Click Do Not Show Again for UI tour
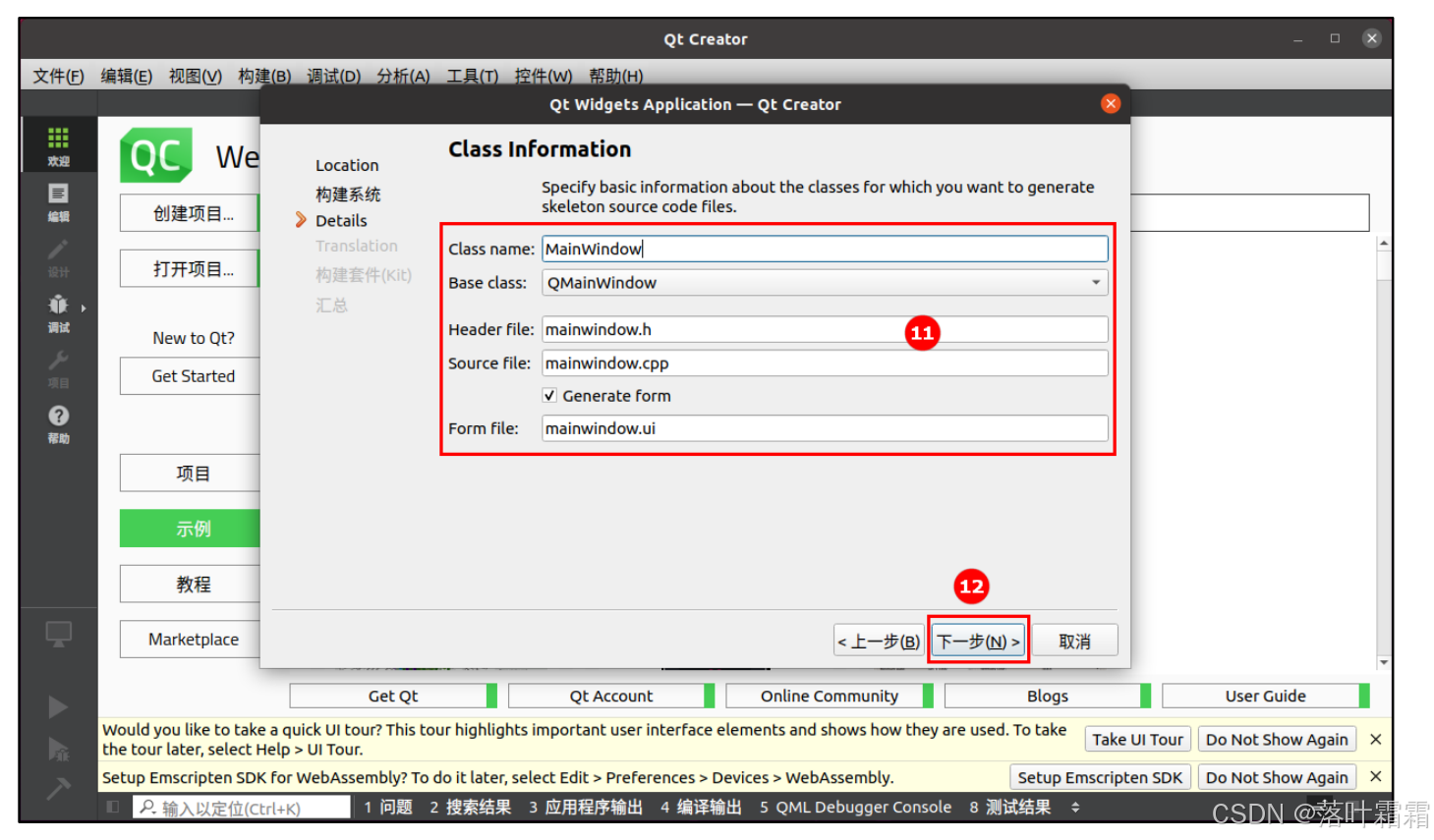 [1277, 739]
